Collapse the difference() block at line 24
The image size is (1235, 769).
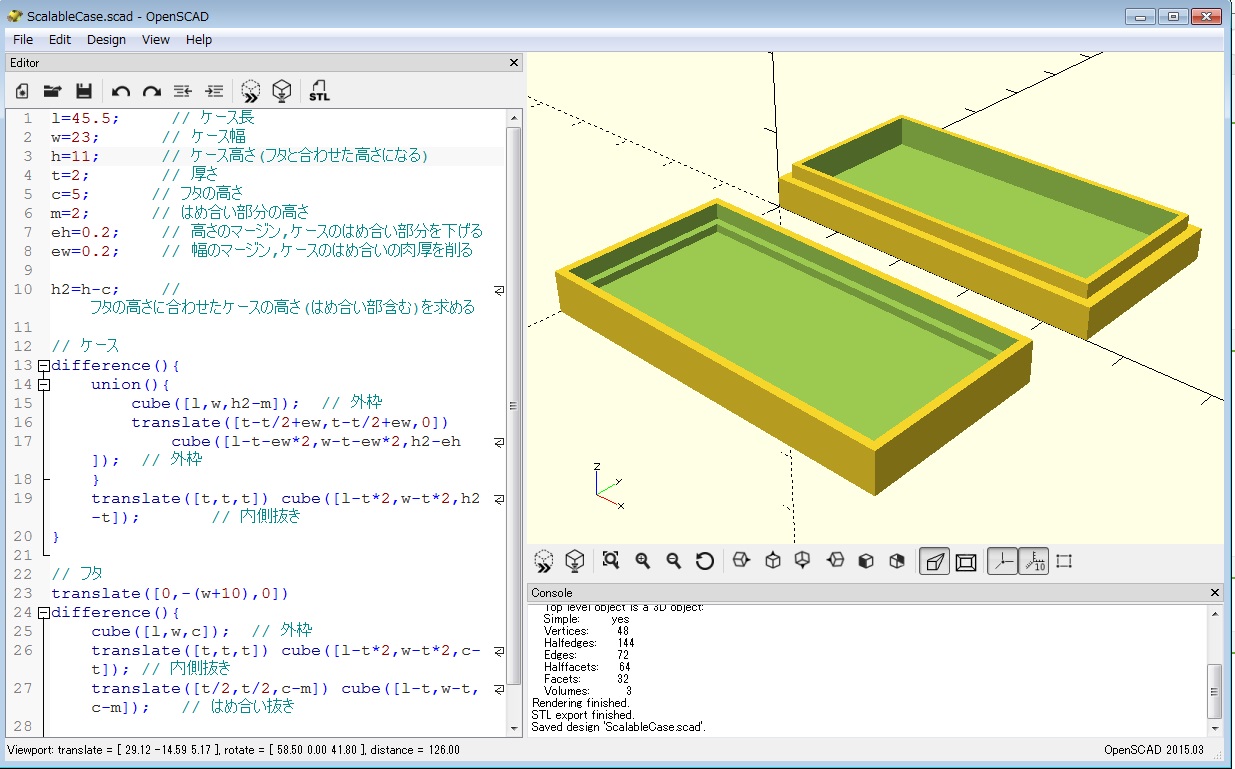(44, 613)
